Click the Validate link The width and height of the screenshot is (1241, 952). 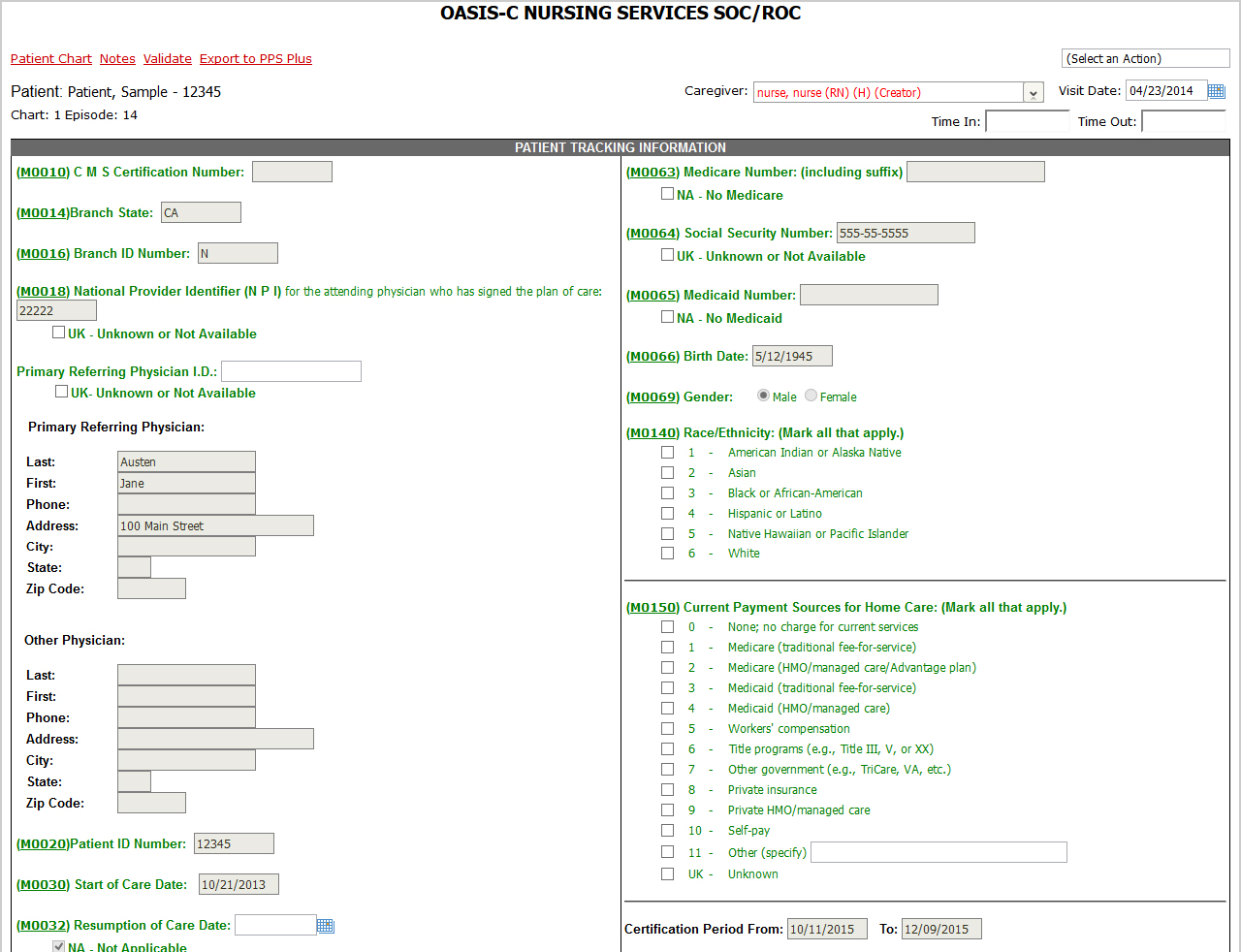tap(168, 59)
